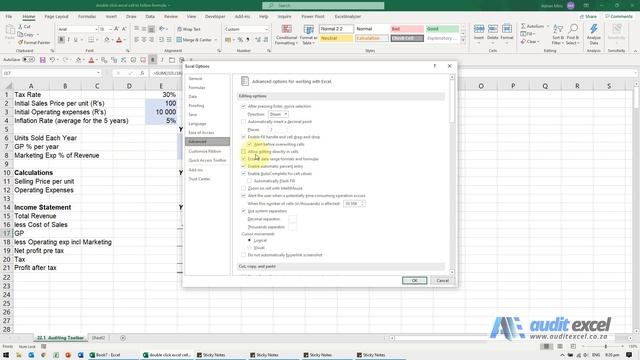Click the italic I icon
The height and width of the screenshot is (360, 640).
coord(69,40)
